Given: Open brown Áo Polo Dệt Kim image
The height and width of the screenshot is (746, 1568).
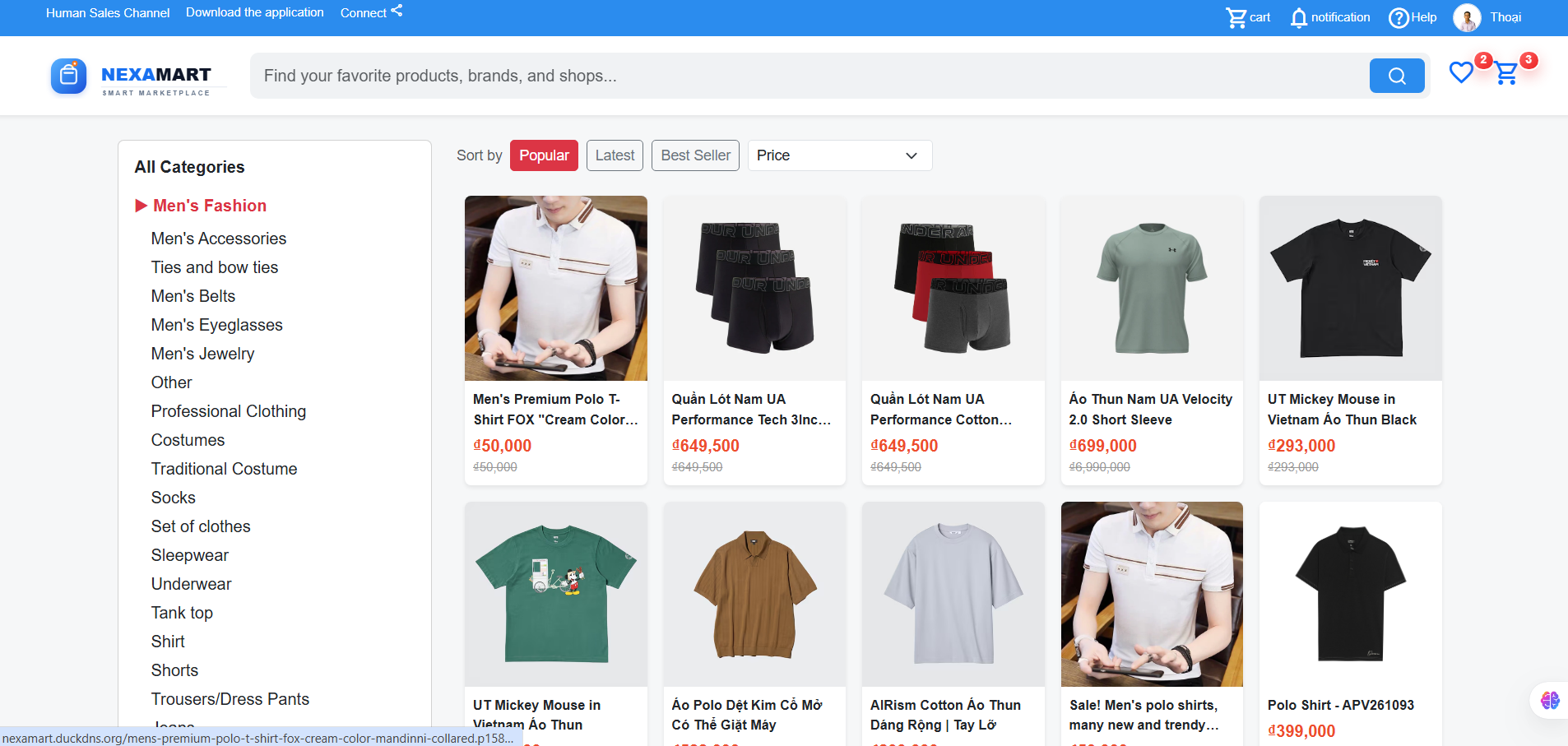Looking at the screenshot, I should (754, 594).
